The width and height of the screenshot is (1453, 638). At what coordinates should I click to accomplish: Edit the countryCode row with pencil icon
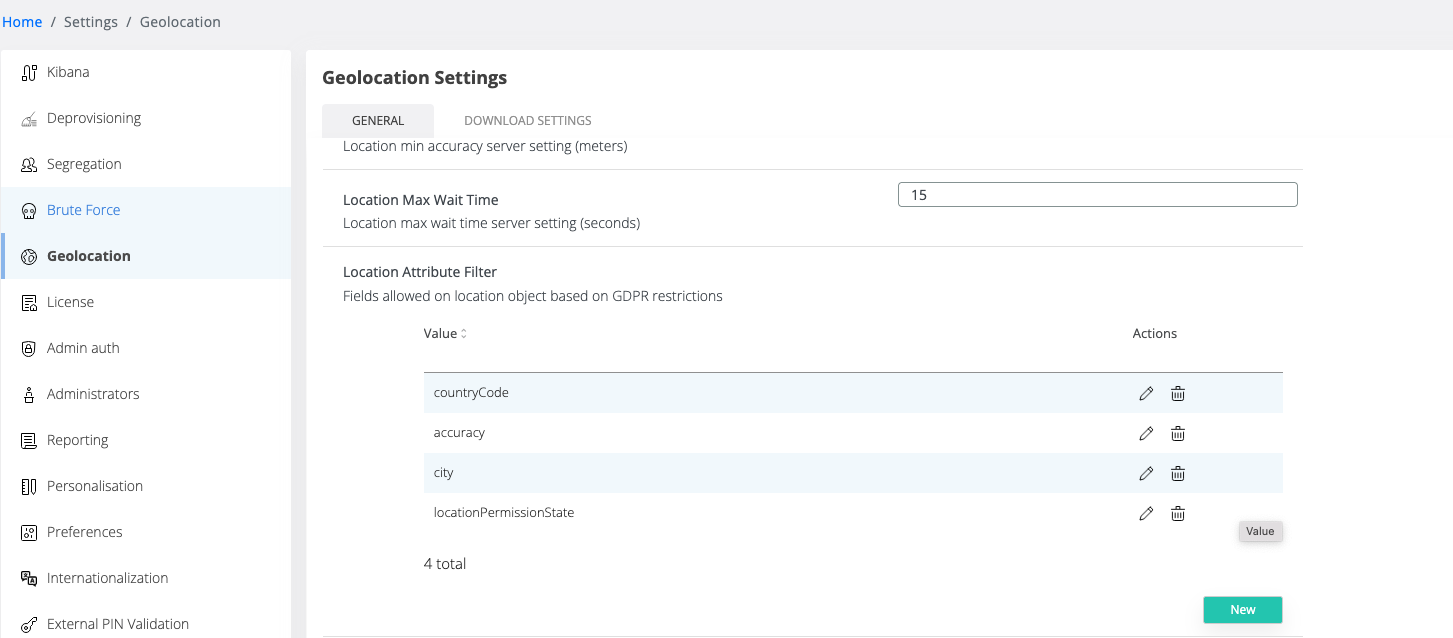click(1146, 393)
